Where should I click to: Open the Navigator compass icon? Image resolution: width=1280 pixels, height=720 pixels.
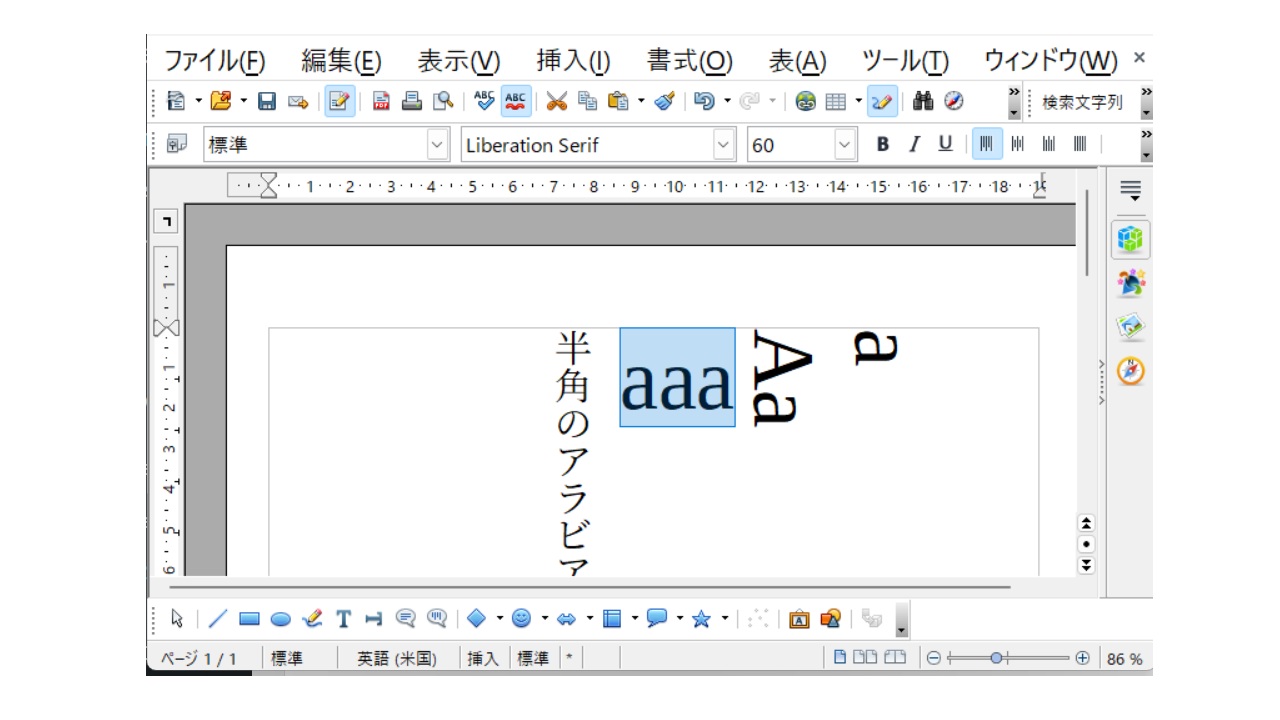(952, 101)
